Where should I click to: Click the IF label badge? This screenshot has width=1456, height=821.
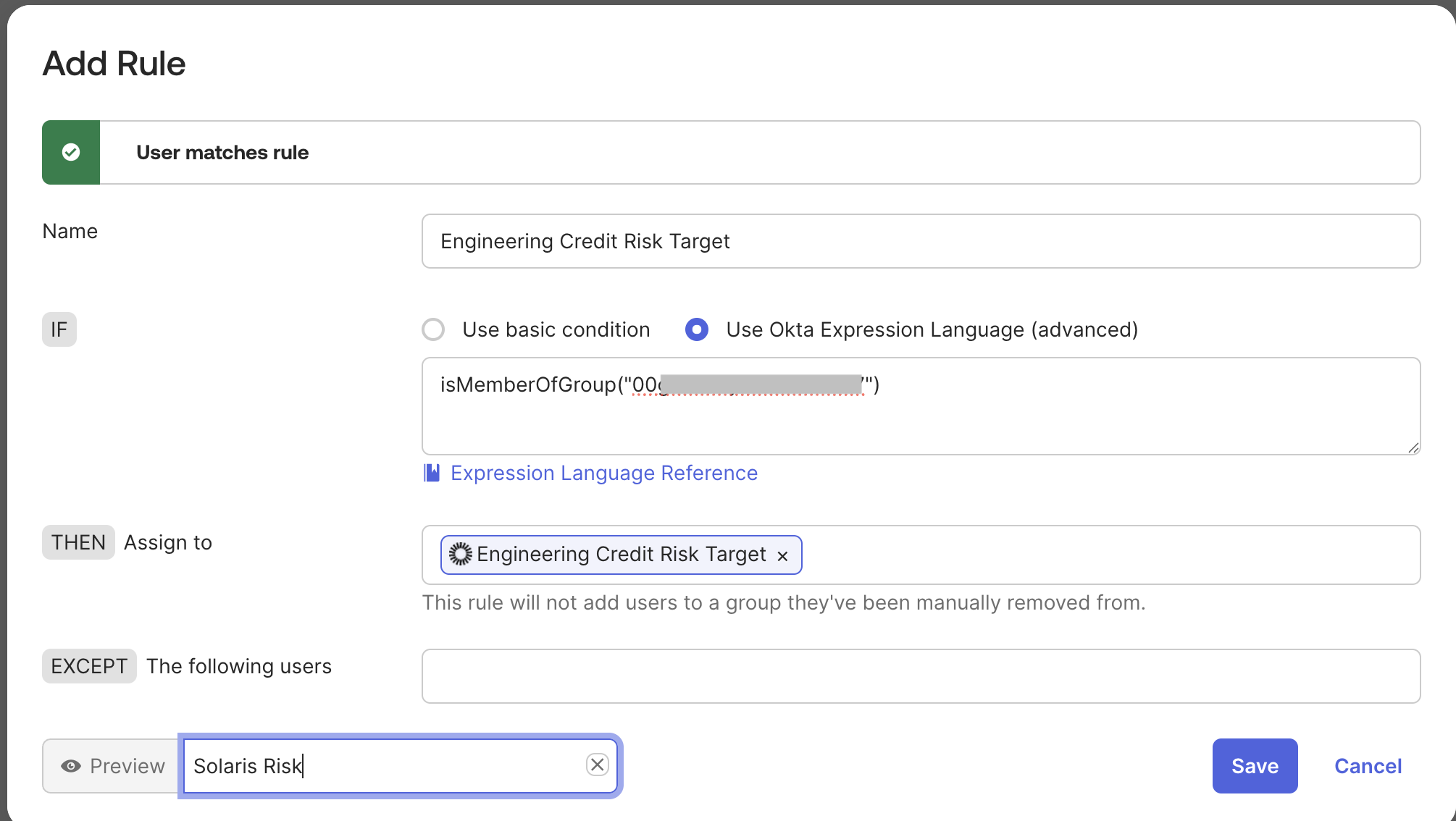59,329
